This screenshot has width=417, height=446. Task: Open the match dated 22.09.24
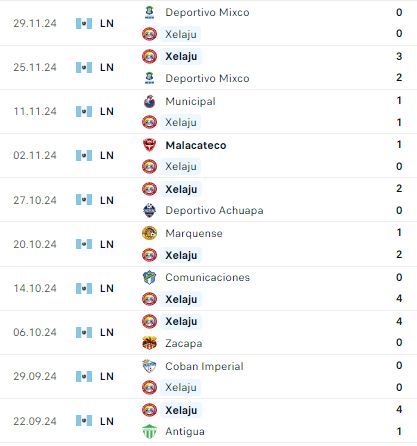click(x=208, y=421)
